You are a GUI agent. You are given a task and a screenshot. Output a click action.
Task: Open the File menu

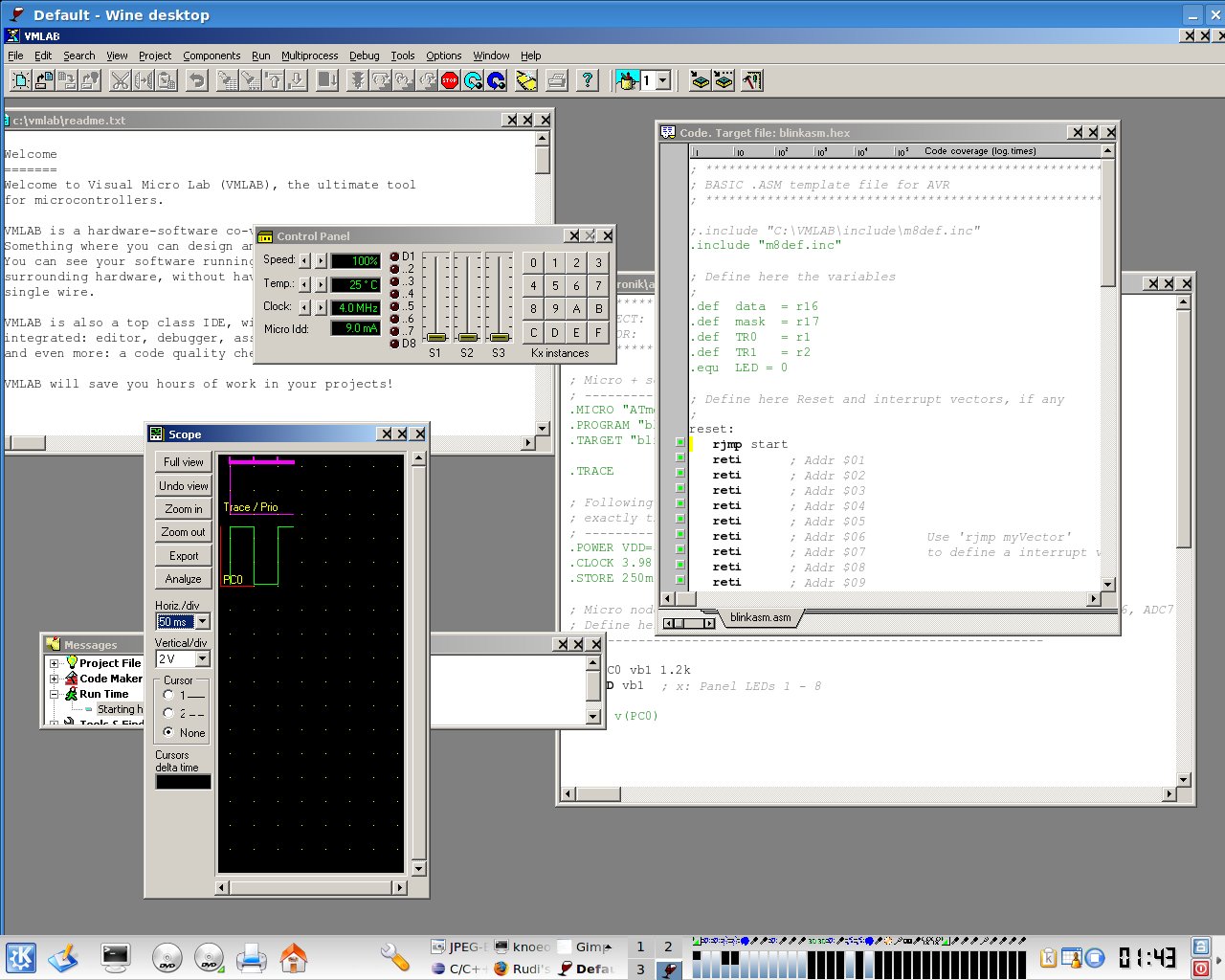point(15,56)
